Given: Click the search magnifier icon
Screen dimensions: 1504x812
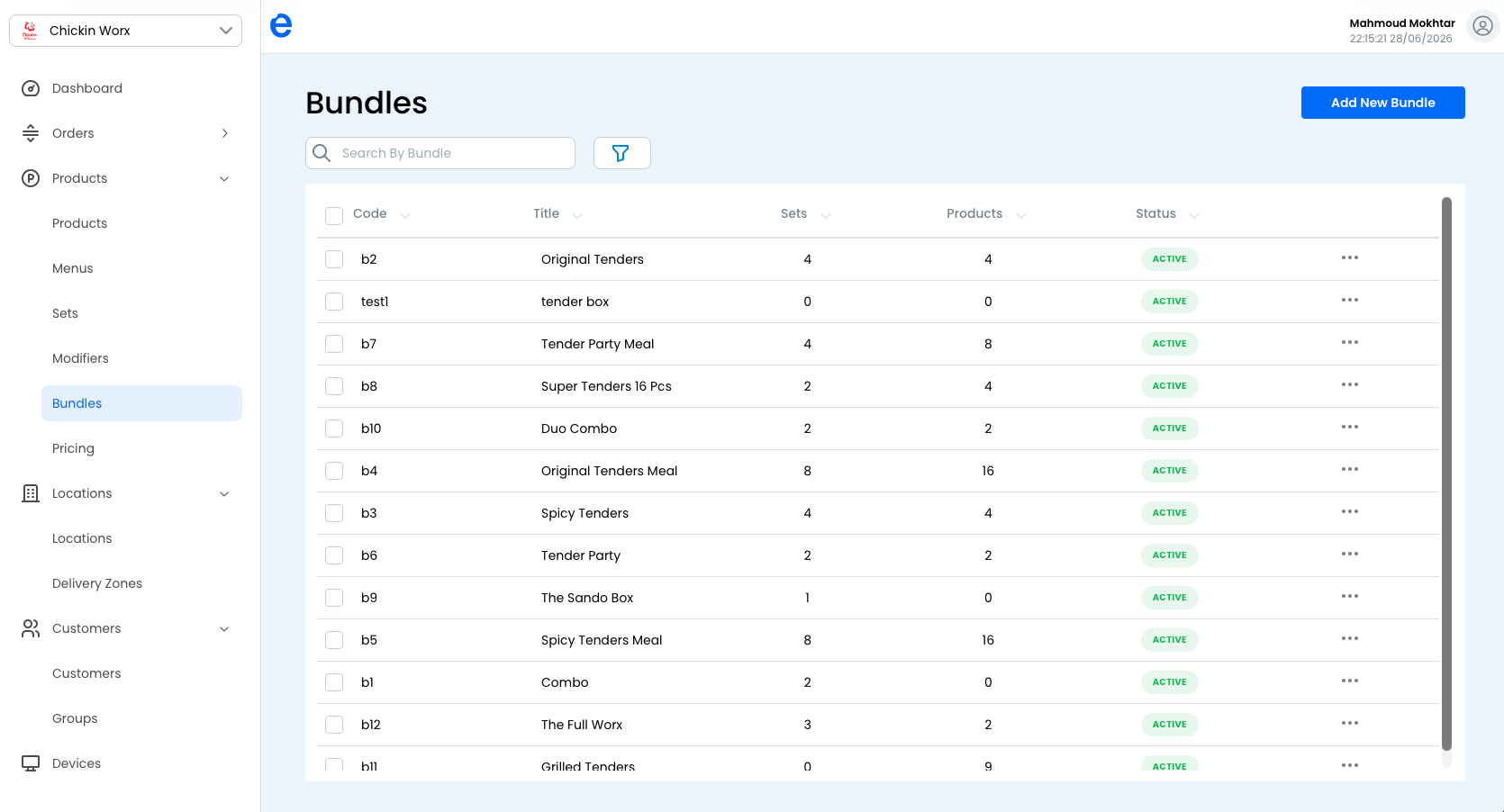Looking at the screenshot, I should 322,153.
